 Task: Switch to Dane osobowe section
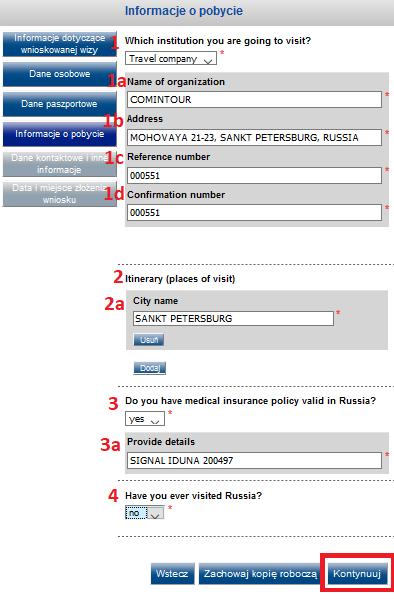[x=59, y=74]
